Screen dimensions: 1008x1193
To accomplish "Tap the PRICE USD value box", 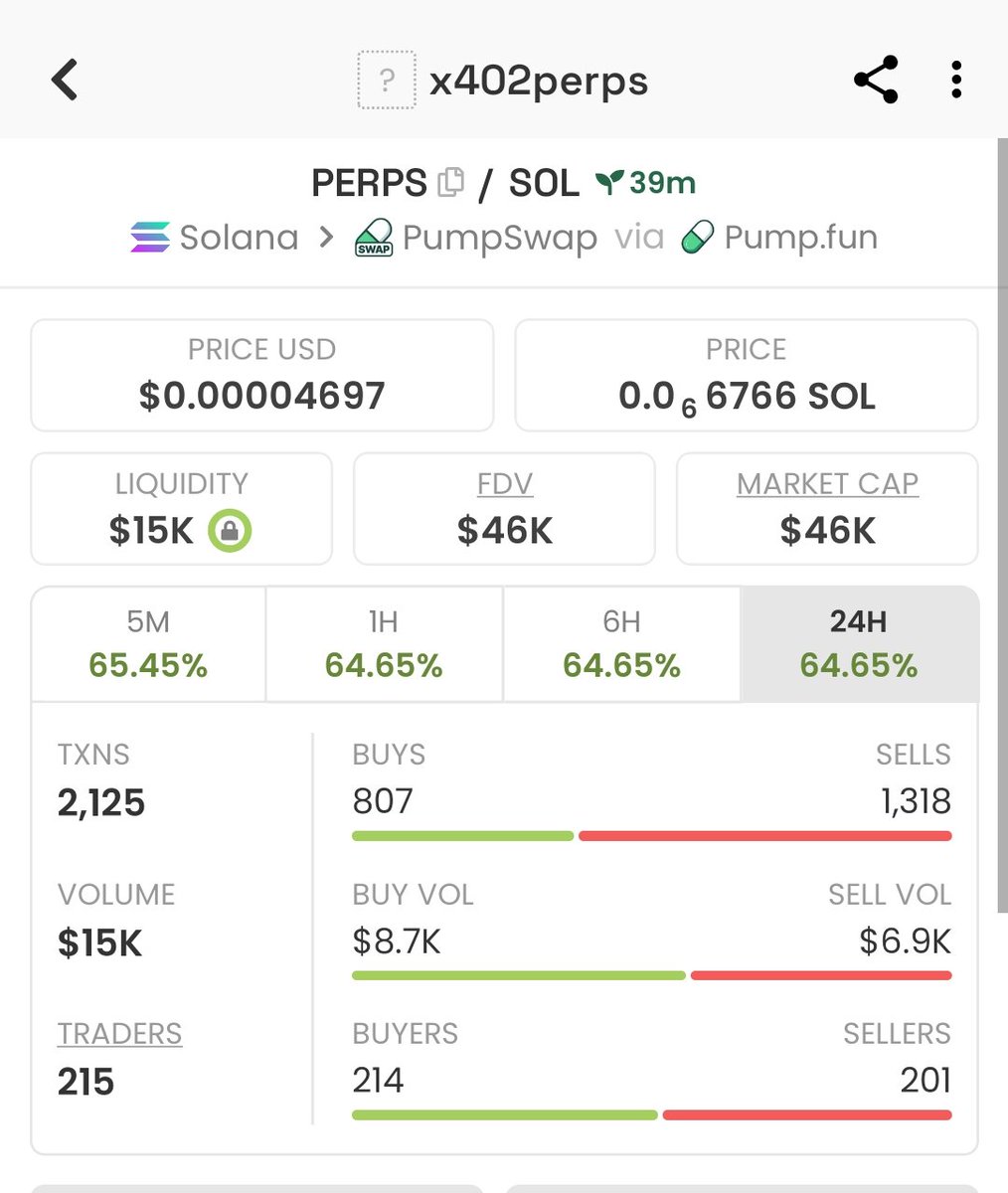I will tap(262, 375).
